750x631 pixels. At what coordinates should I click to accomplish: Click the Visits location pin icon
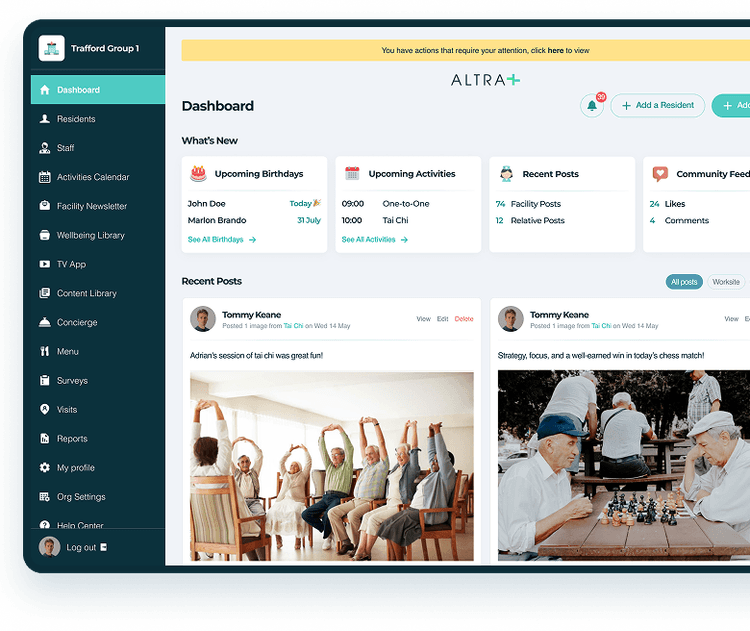(44, 410)
